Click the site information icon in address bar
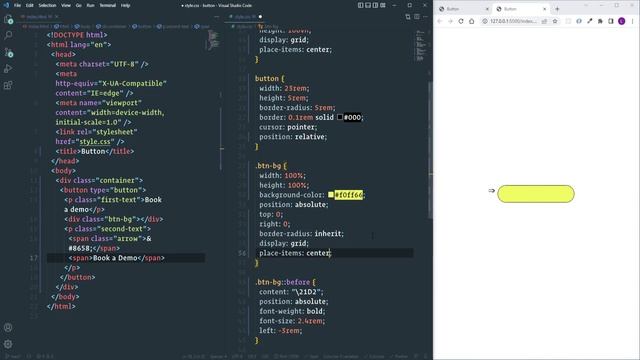The width and height of the screenshot is (640, 360). coord(485,21)
